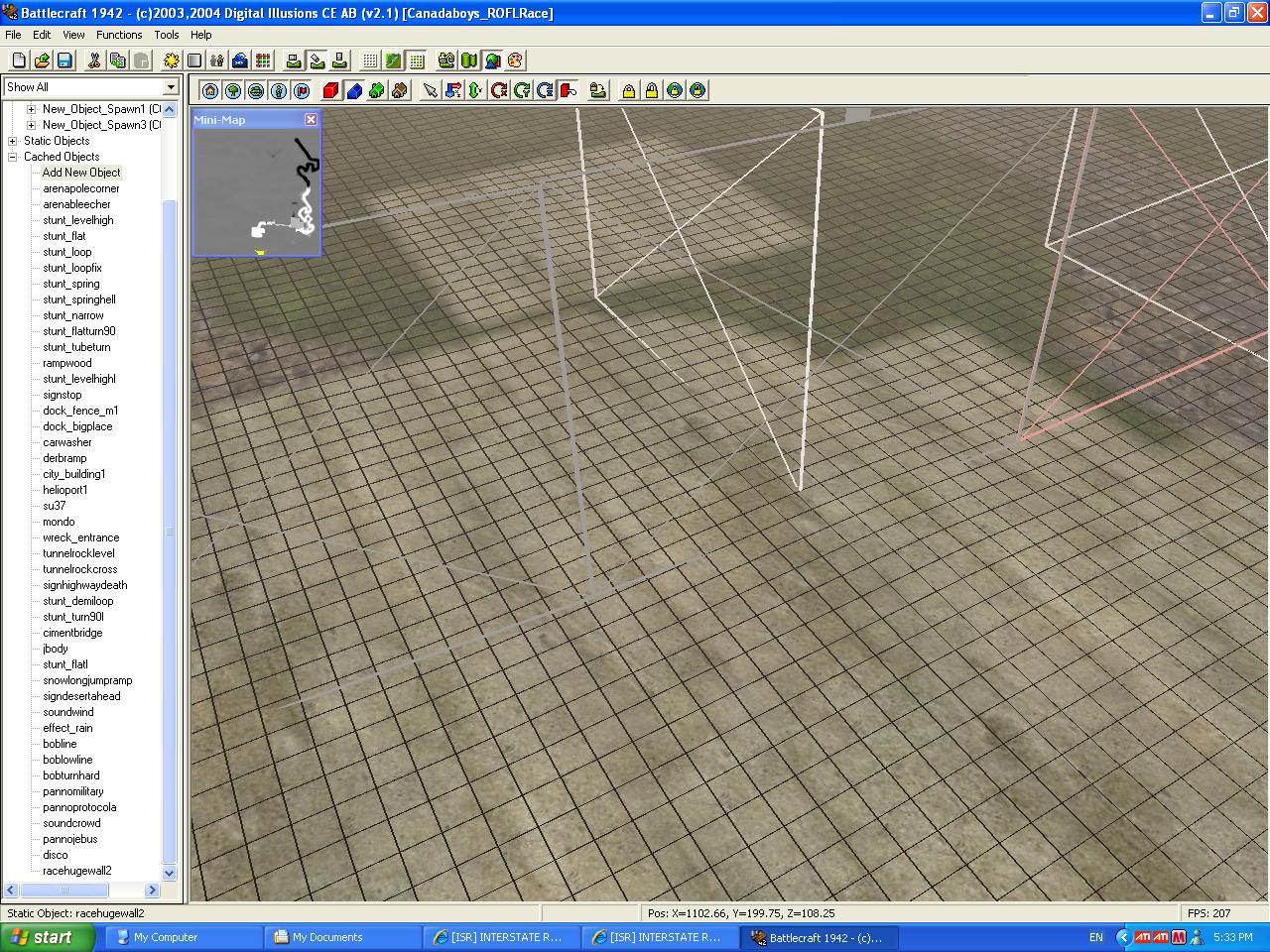Open the Show All filter dropdown
1270x952 pixels.
click(x=170, y=87)
